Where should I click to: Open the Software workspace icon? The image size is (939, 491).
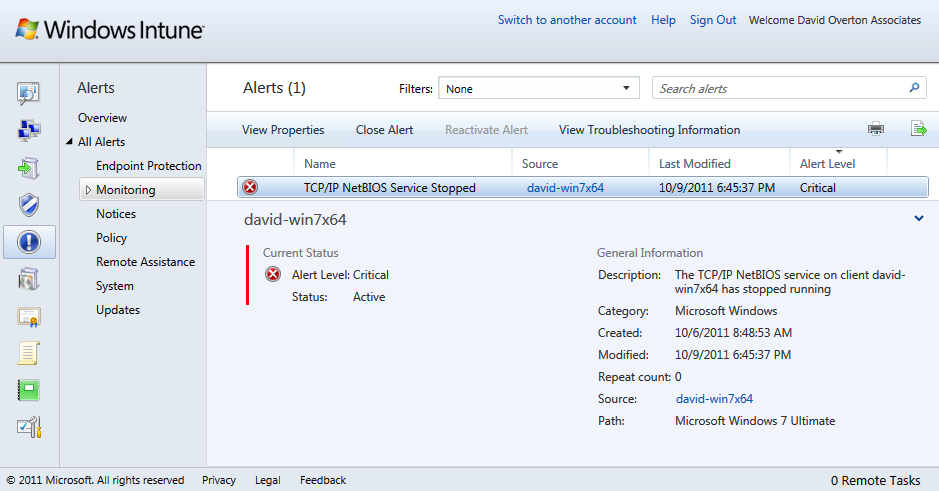(28, 279)
